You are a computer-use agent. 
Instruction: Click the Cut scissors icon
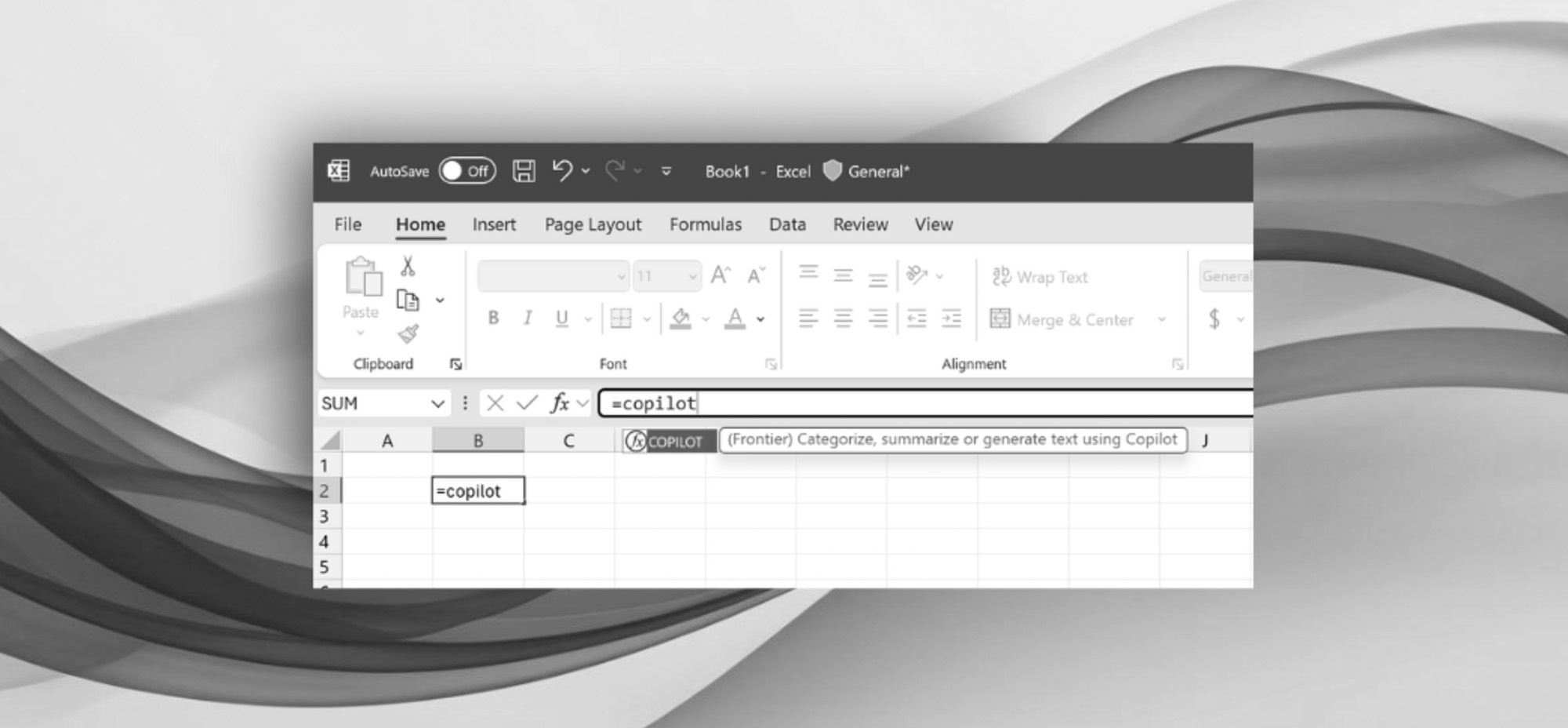(x=408, y=266)
